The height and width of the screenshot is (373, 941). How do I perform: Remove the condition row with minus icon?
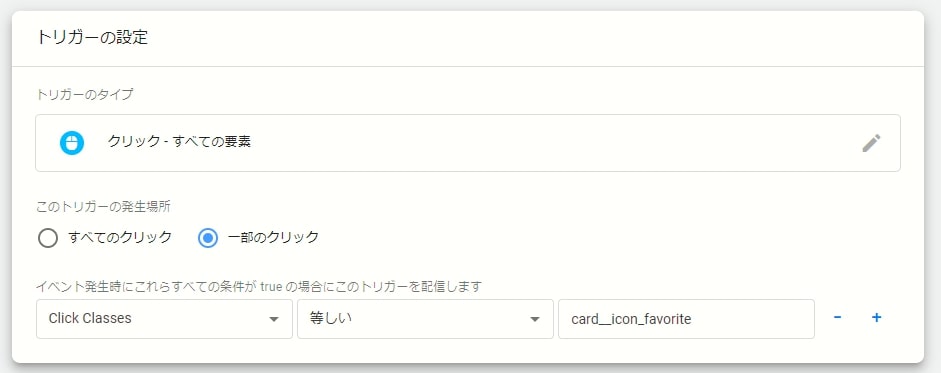point(837,317)
